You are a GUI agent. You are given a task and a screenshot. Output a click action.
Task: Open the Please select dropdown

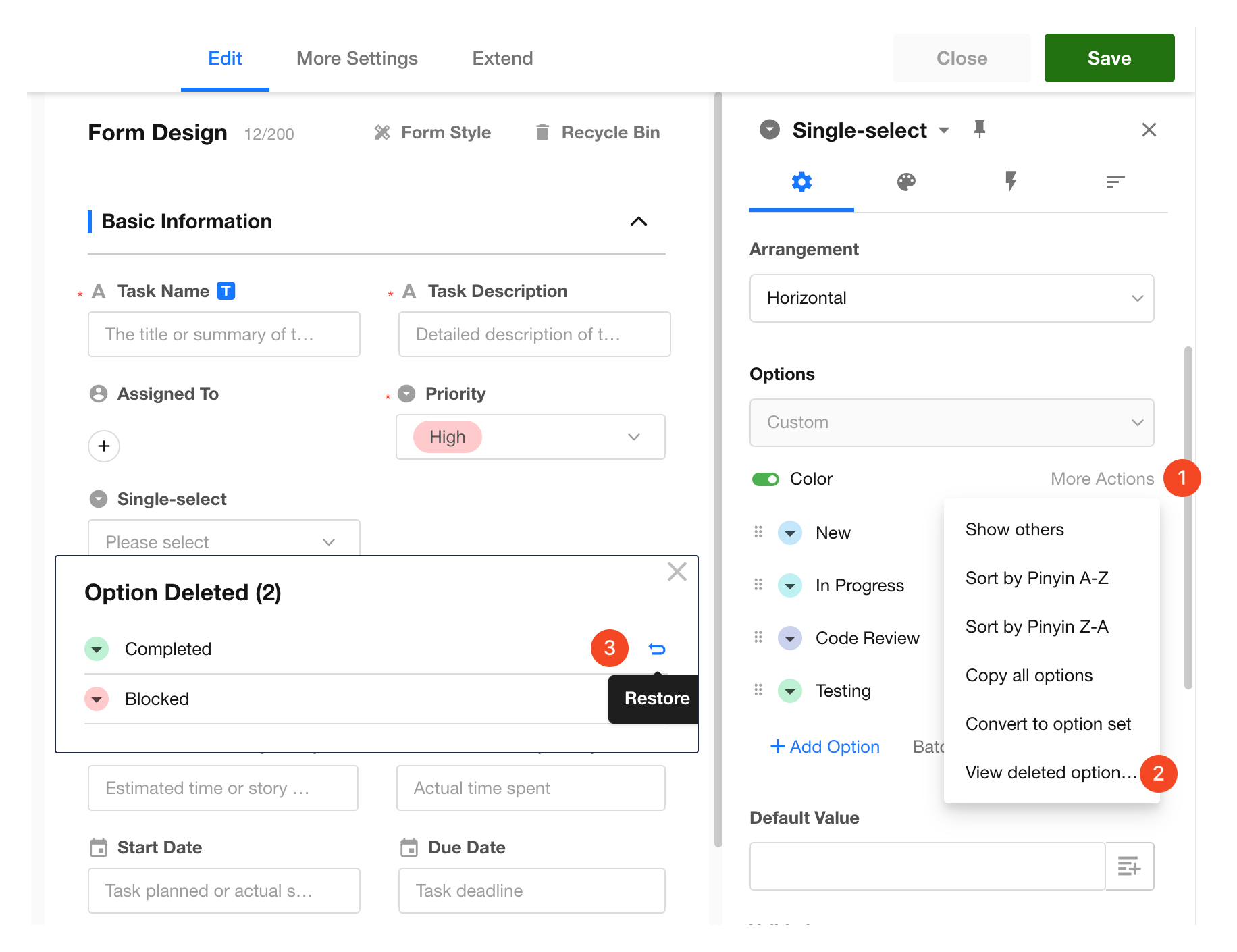coord(223,541)
